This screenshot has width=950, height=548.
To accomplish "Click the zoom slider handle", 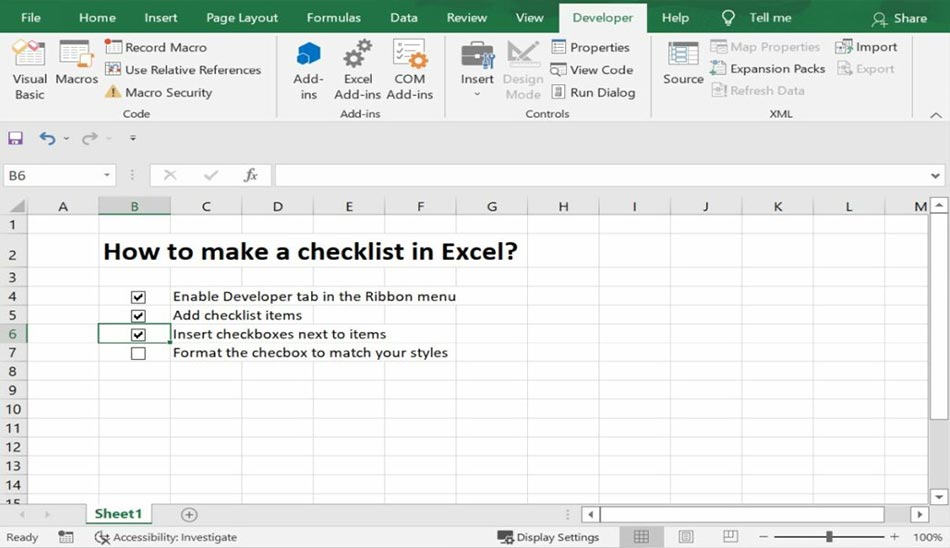I will coord(829,537).
